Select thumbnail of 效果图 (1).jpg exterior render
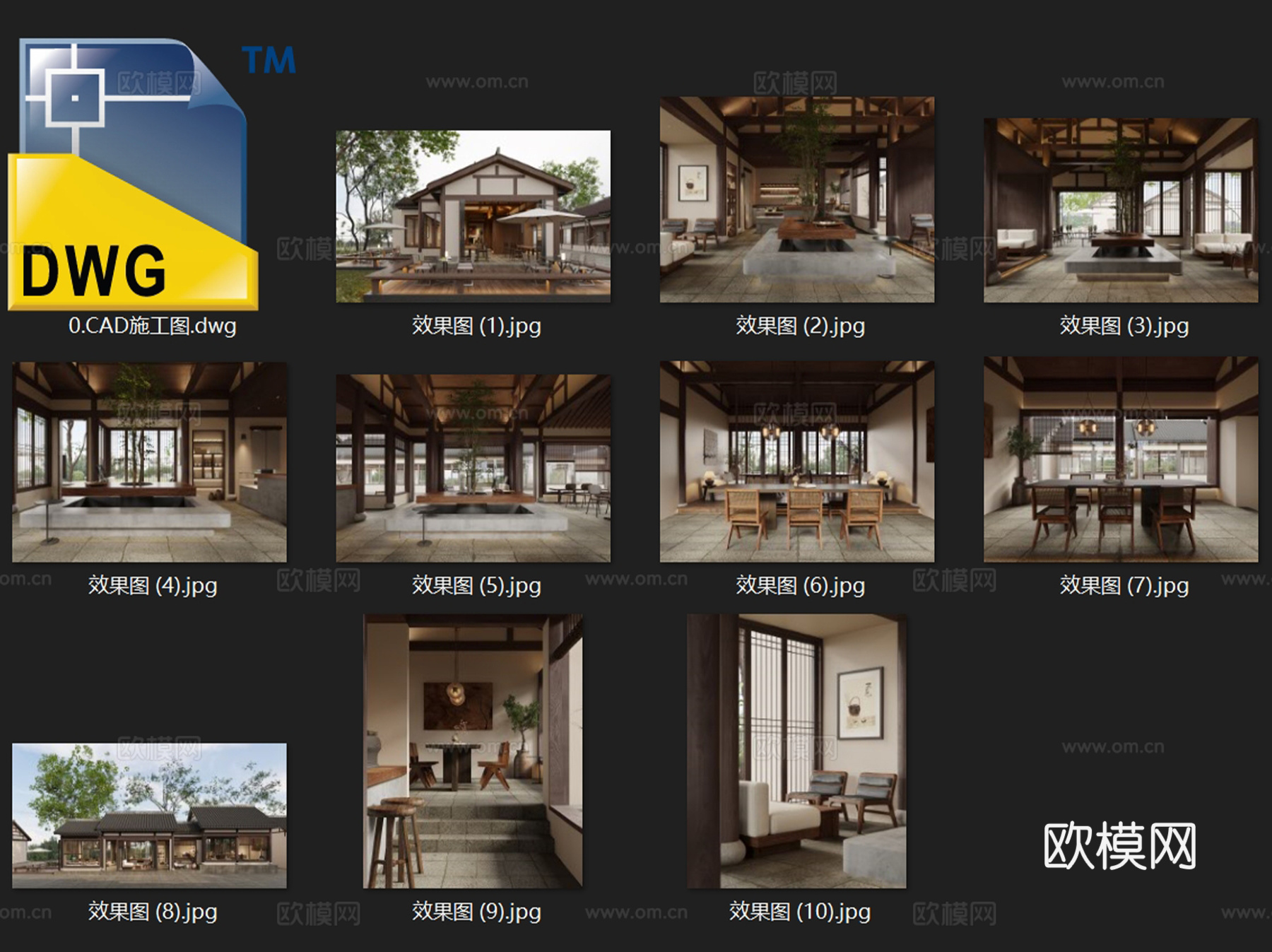The height and width of the screenshot is (952, 1272). [473, 216]
